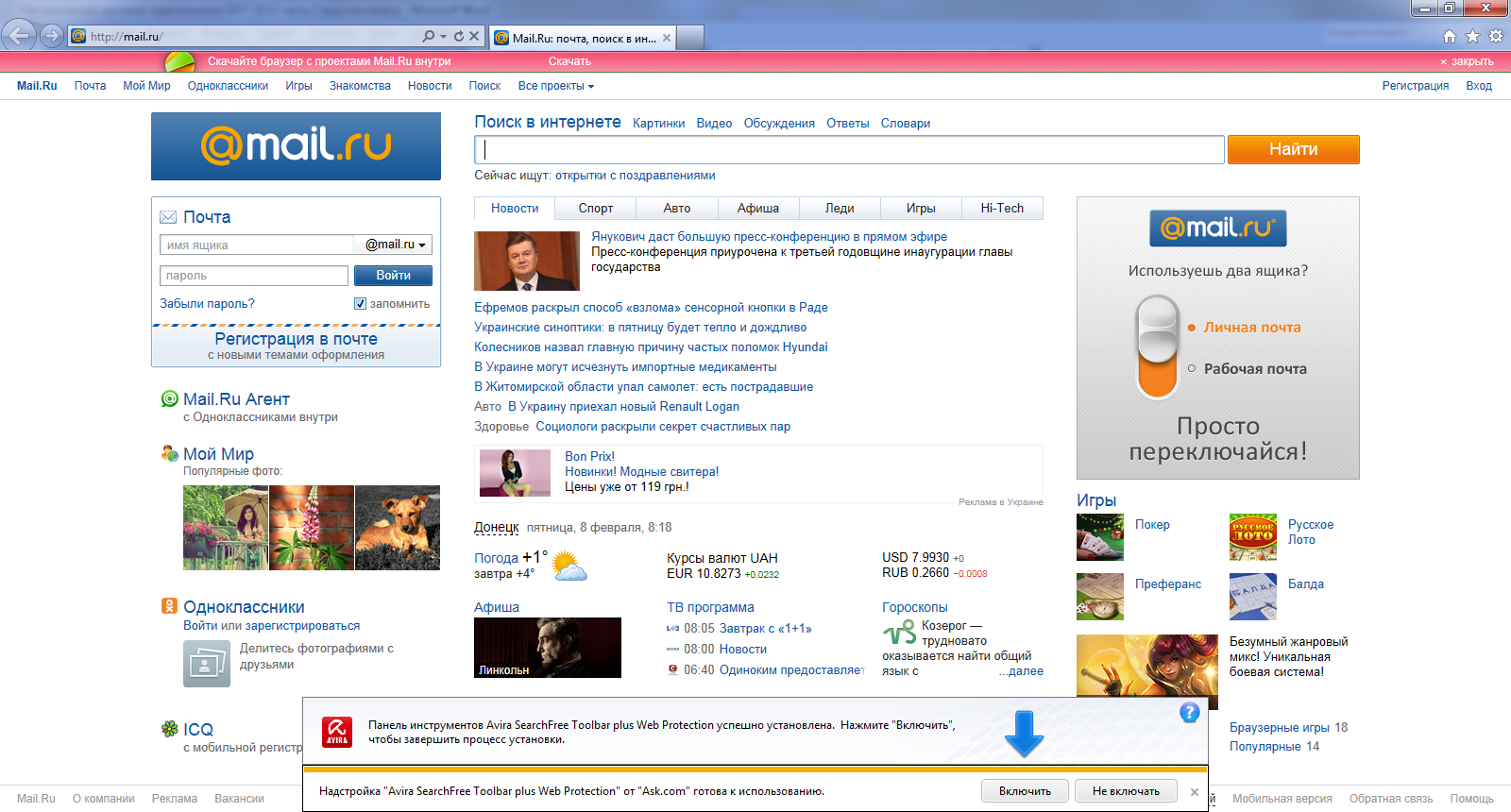
Task: Open the dog photo in Популярные фото
Action: point(398,528)
